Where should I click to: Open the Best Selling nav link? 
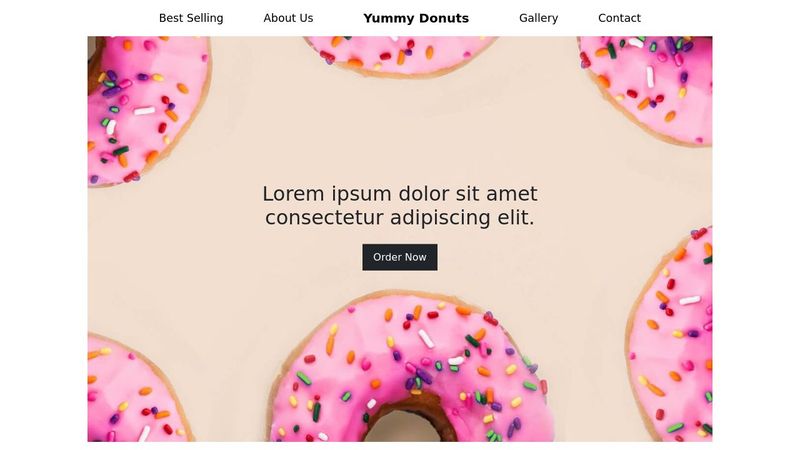pos(191,18)
